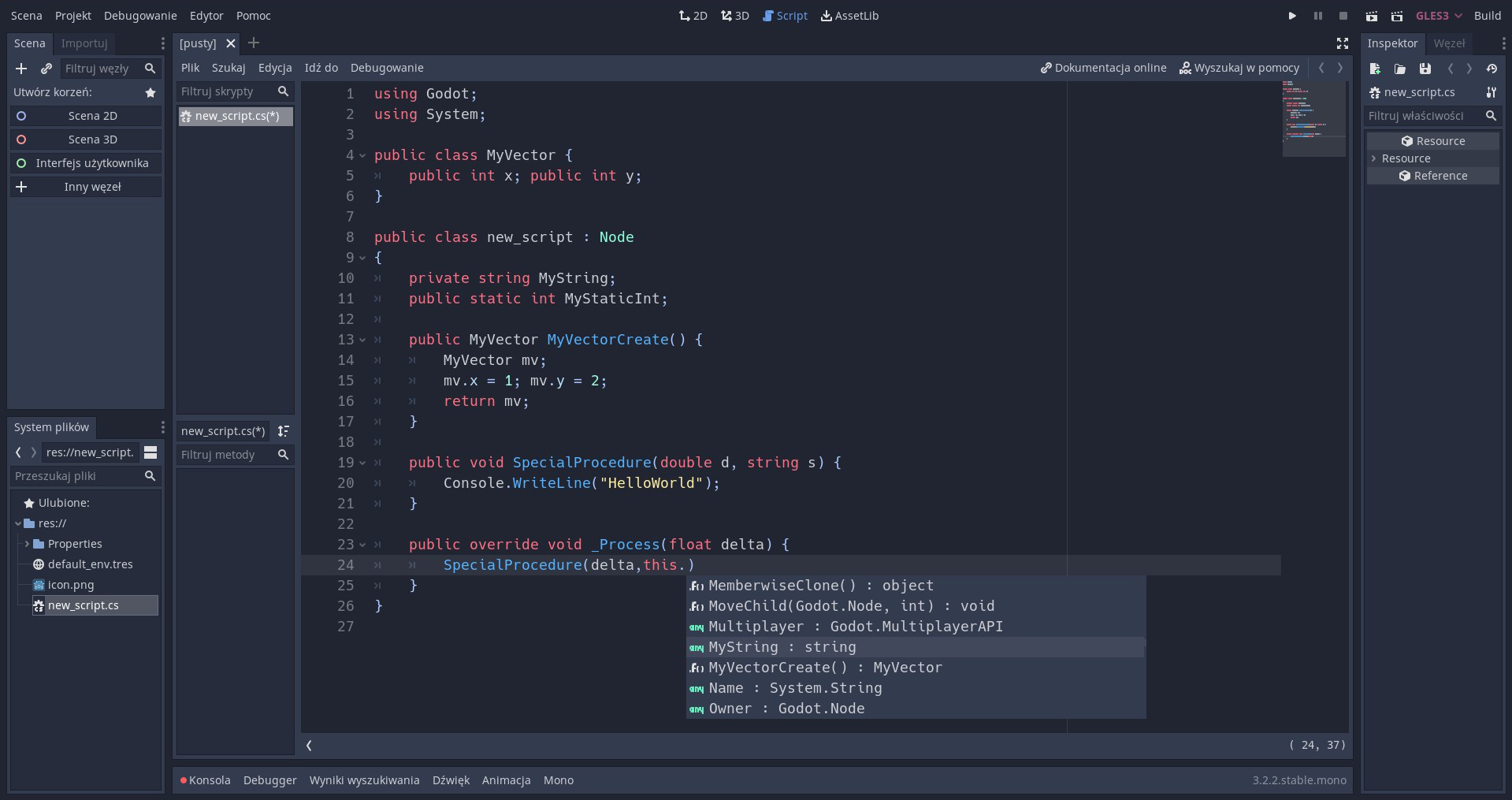The width and height of the screenshot is (1512, 800).
Task: Add a new node with the plus icon
Action: (21, 69)
